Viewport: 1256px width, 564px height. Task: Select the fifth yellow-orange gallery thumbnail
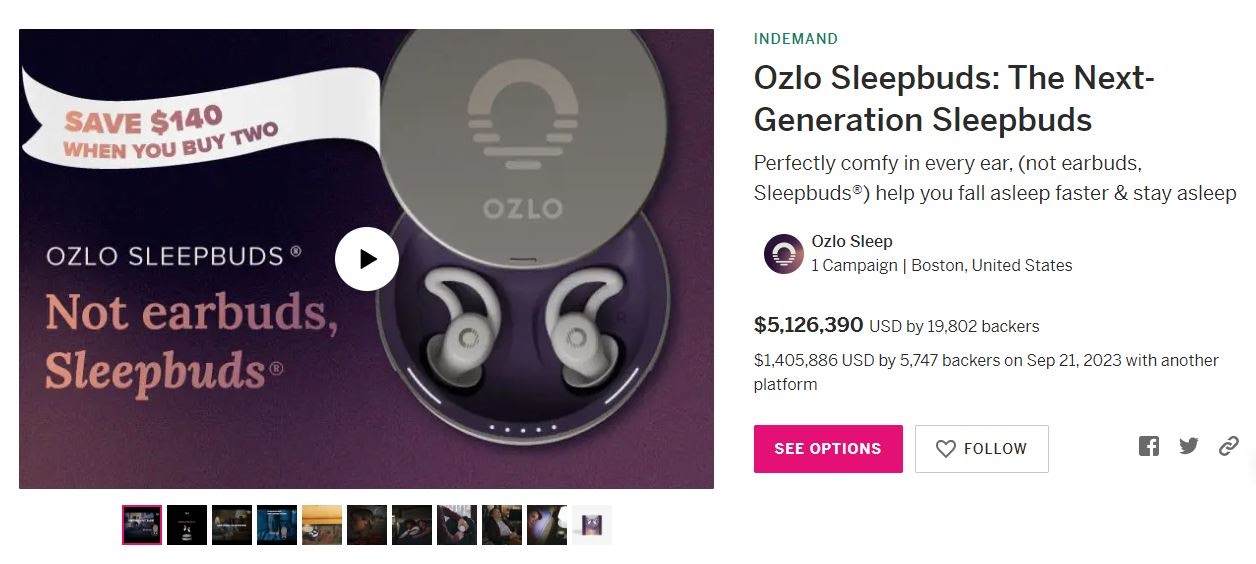pyautogui.click(x=322, y=525)
